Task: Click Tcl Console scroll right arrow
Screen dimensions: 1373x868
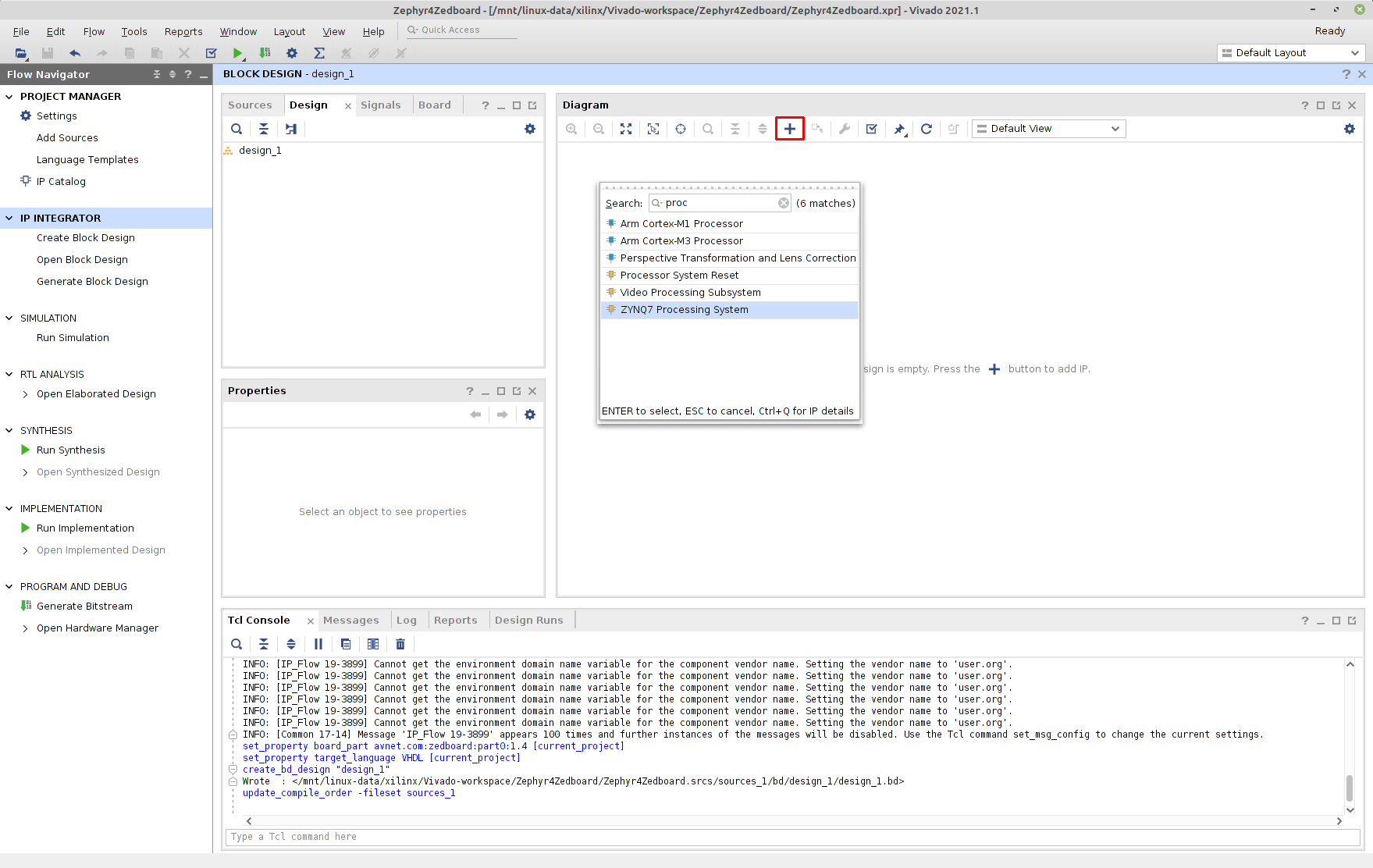Action: [x=1339, y=820]
